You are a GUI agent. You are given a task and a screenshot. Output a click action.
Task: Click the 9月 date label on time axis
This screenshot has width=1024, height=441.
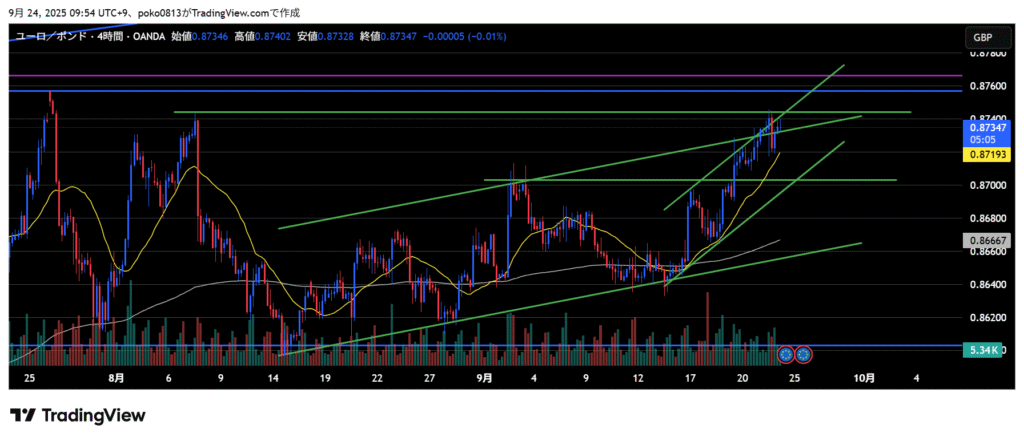pyautogui.click(x=484, y=379)
